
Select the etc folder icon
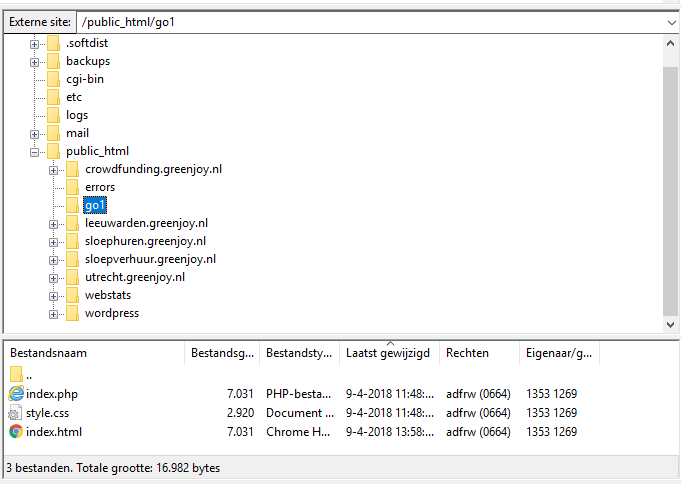click(53, 97)
